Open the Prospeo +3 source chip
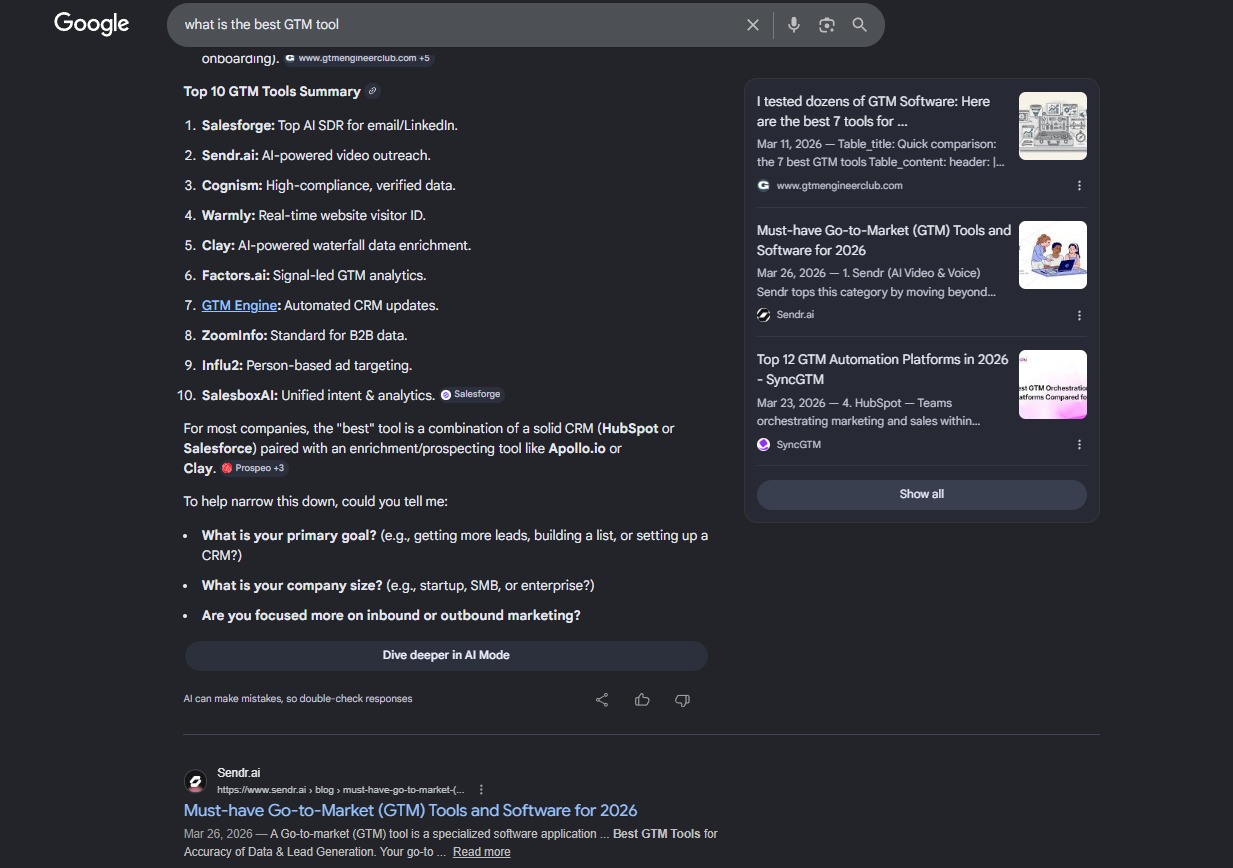Image resolution: width=1233 pixels, height=868 pixels. [x=255, y=468]
